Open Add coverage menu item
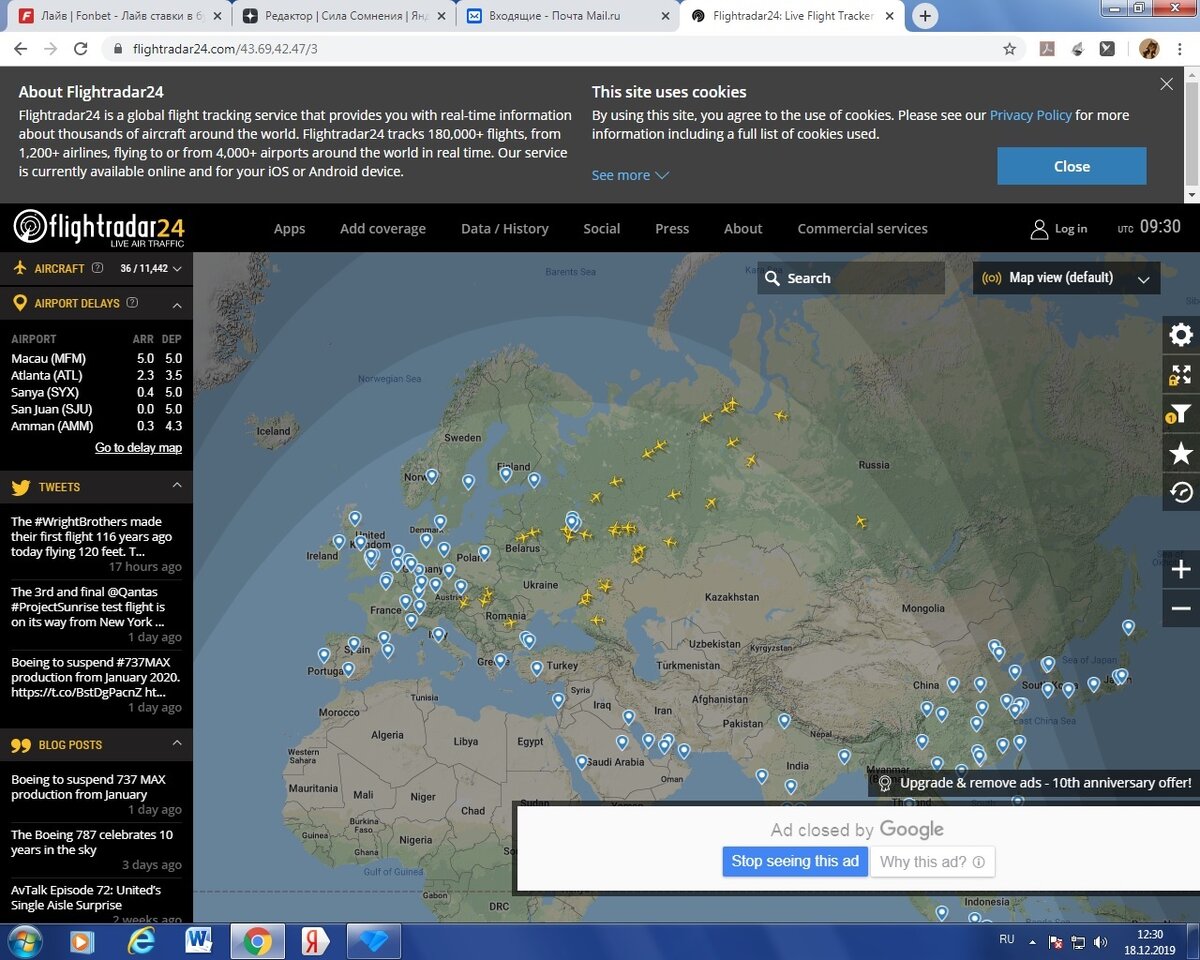 383,228
